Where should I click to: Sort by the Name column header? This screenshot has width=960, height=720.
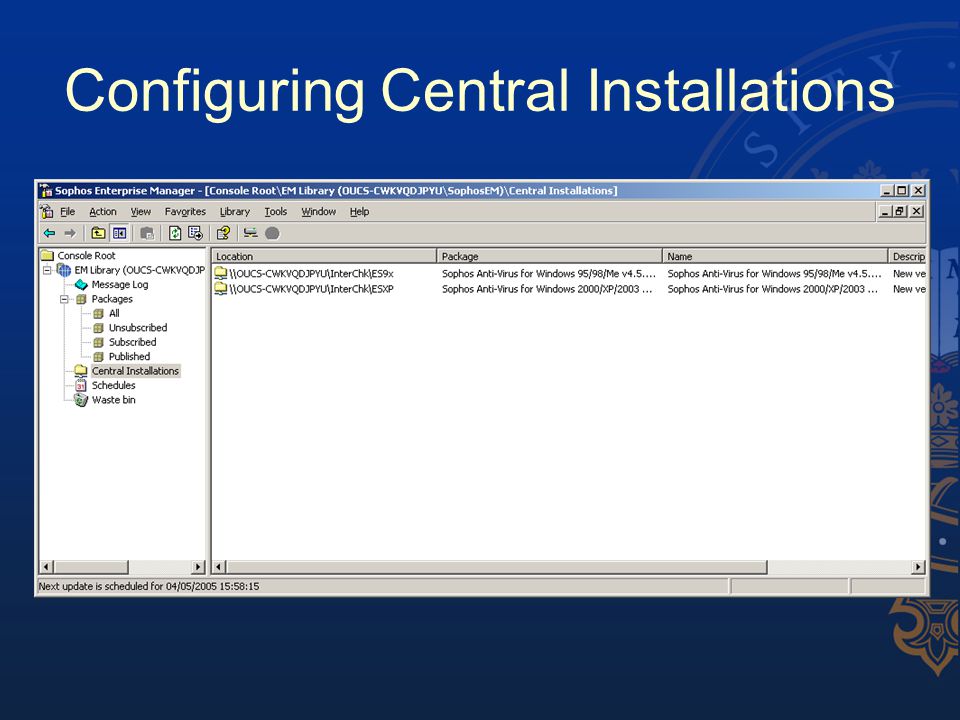pyautogui.click(x=775, y=257)
